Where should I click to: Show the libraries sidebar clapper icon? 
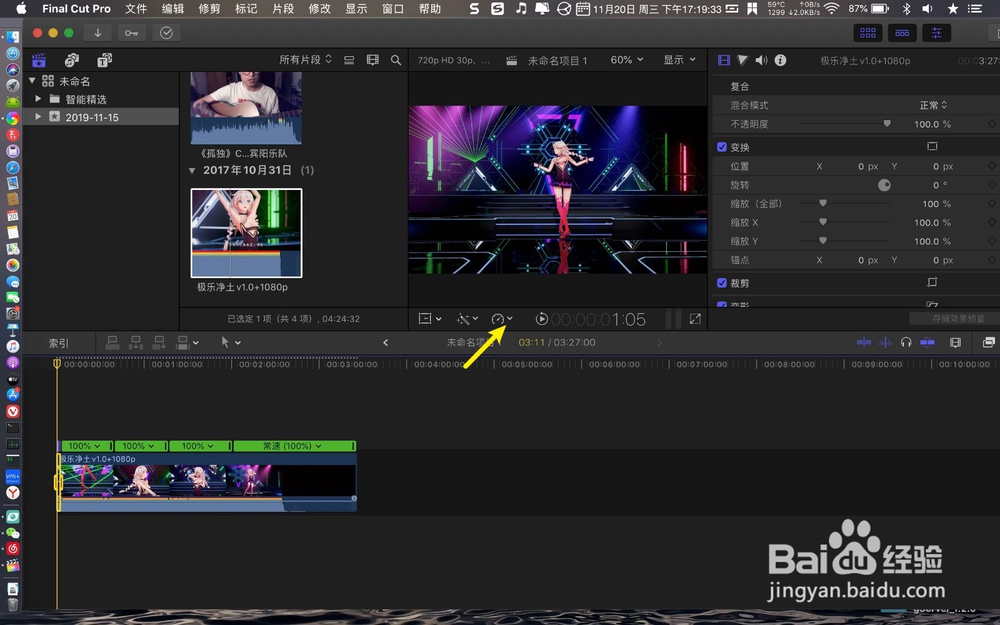pyautogui.click(x=39, y=60)
